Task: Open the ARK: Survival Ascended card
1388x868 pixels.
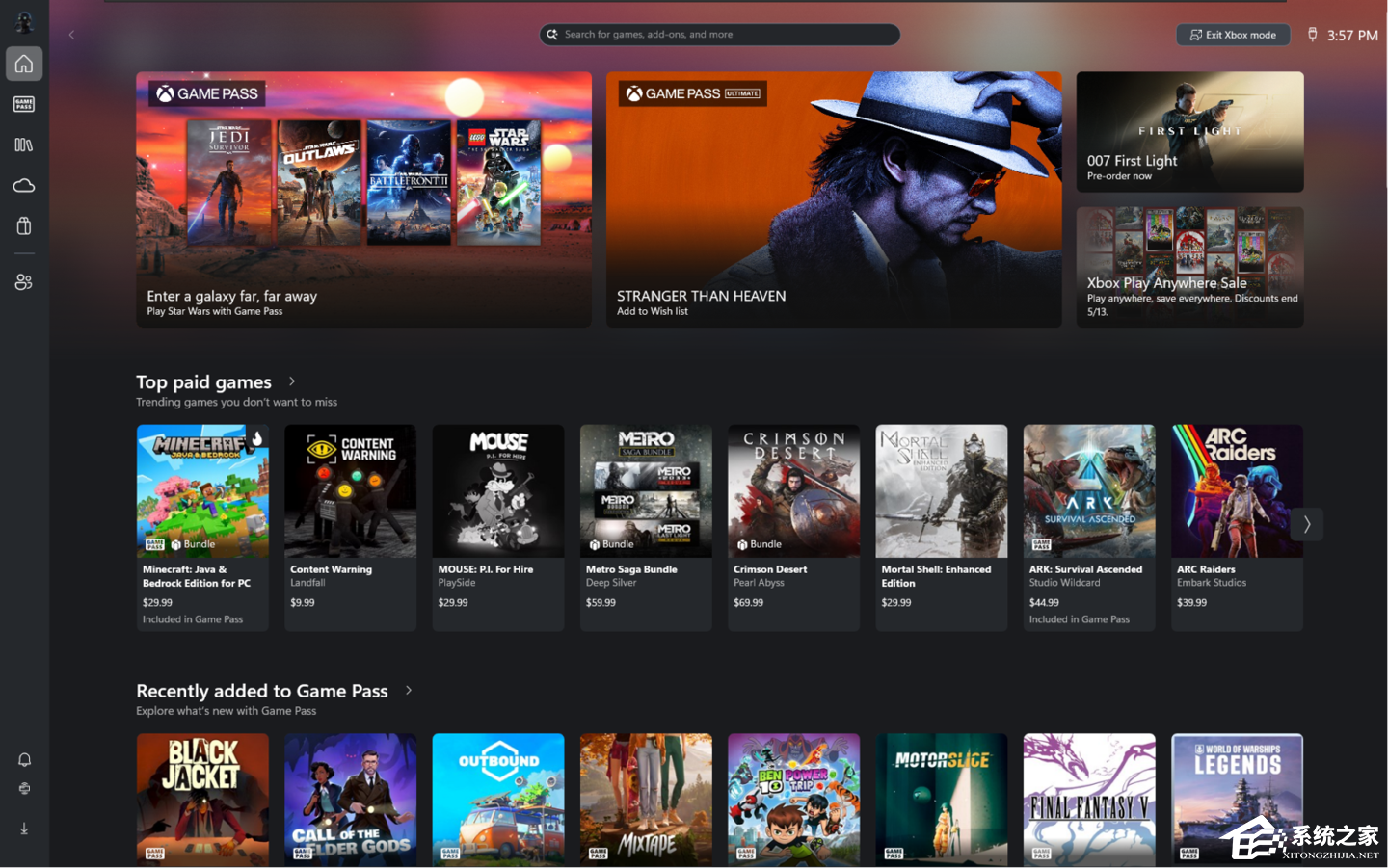Action: coord(1089,528)
